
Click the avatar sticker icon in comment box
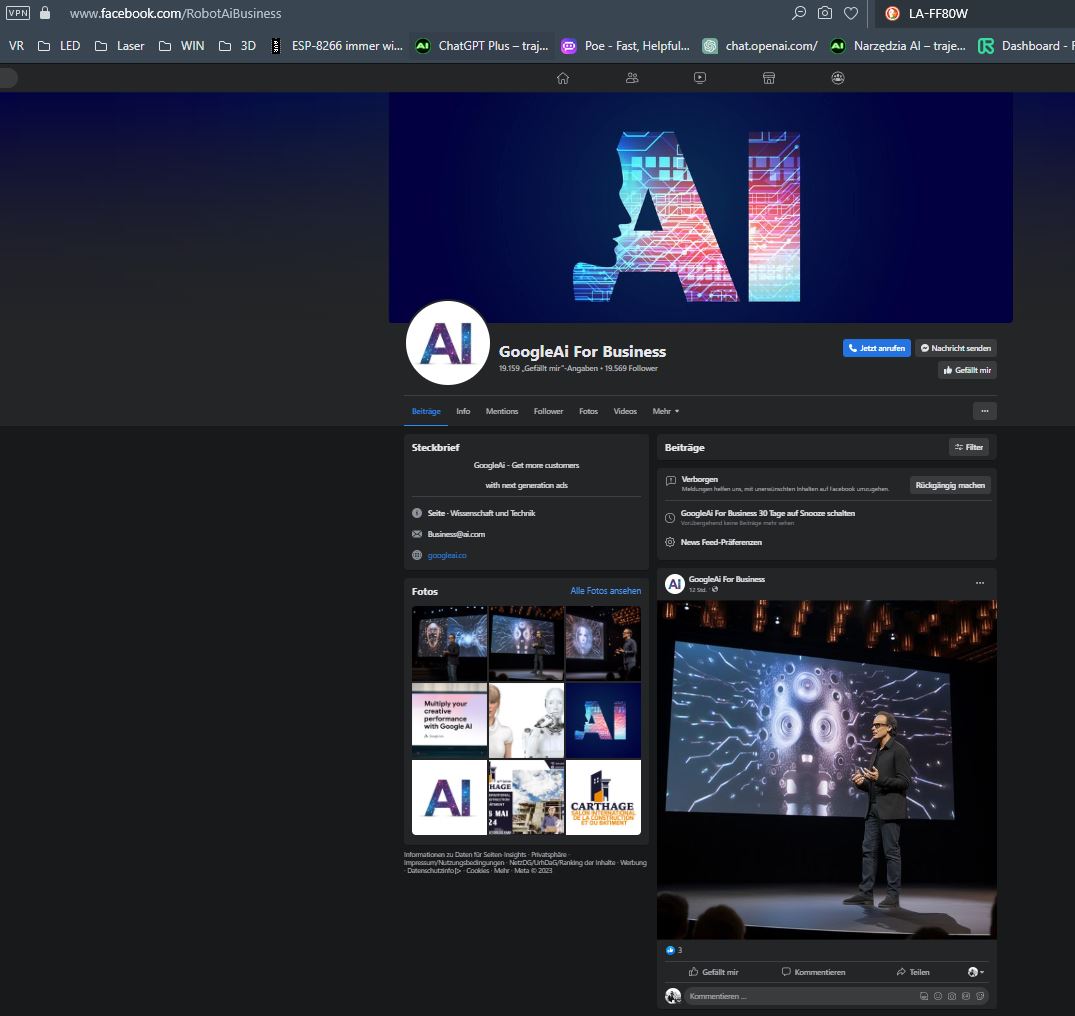coord(923,996)
